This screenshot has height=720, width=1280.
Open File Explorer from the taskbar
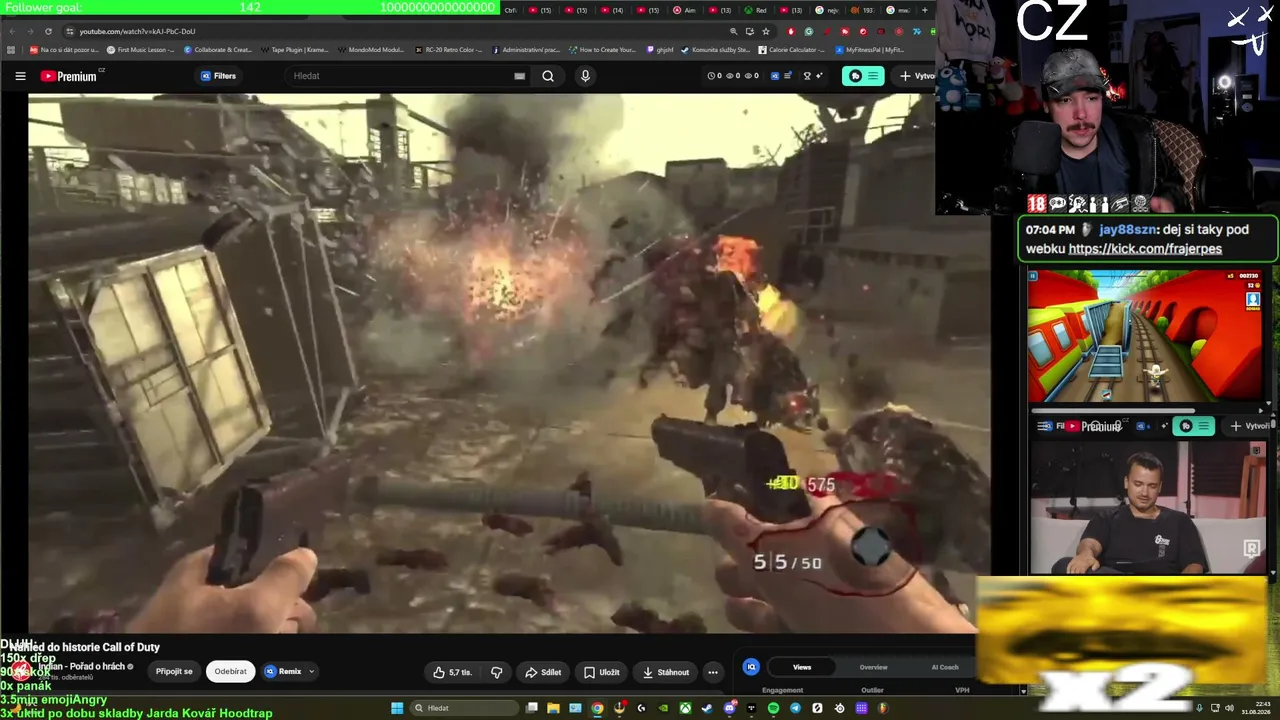pos(553,708)
